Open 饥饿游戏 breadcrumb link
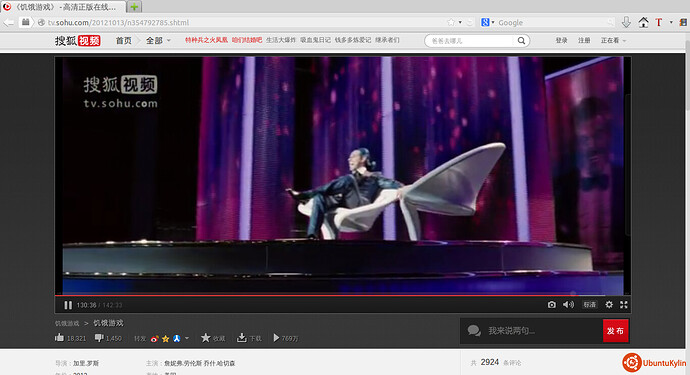This screenshot has height=375, width=690. pos(67,324)
